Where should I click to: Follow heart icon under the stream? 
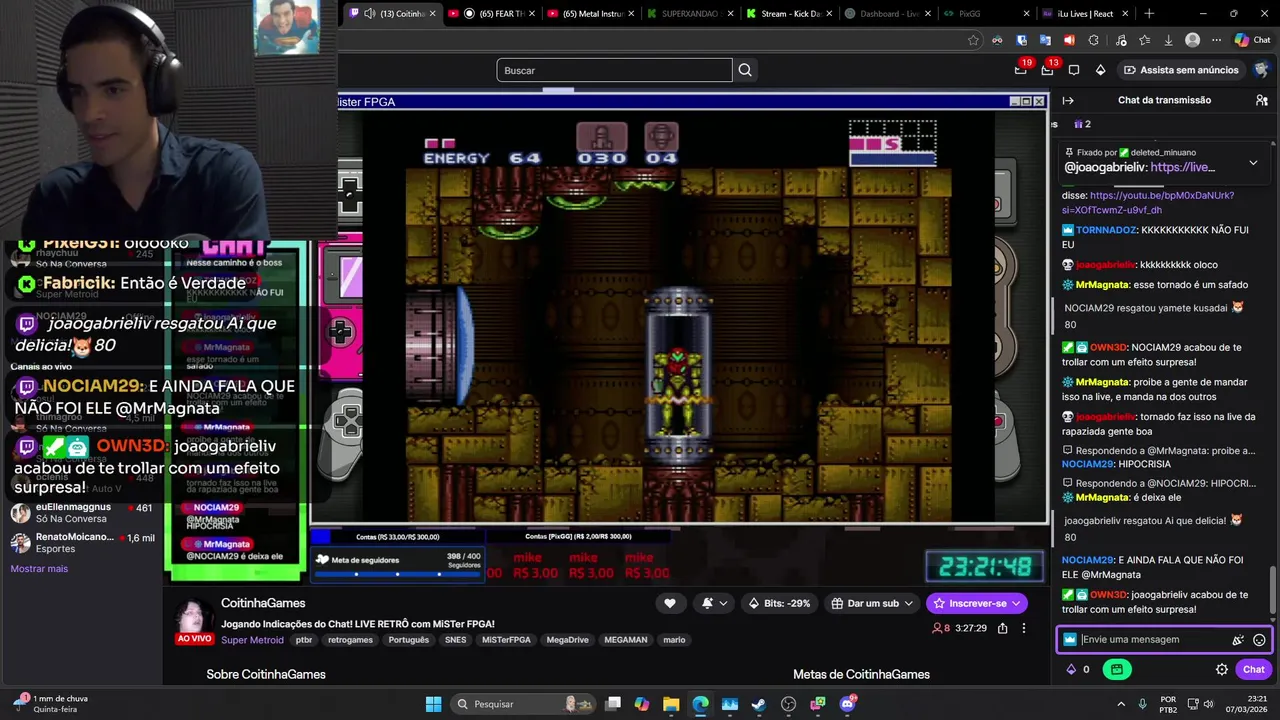(x=670, y=603)
